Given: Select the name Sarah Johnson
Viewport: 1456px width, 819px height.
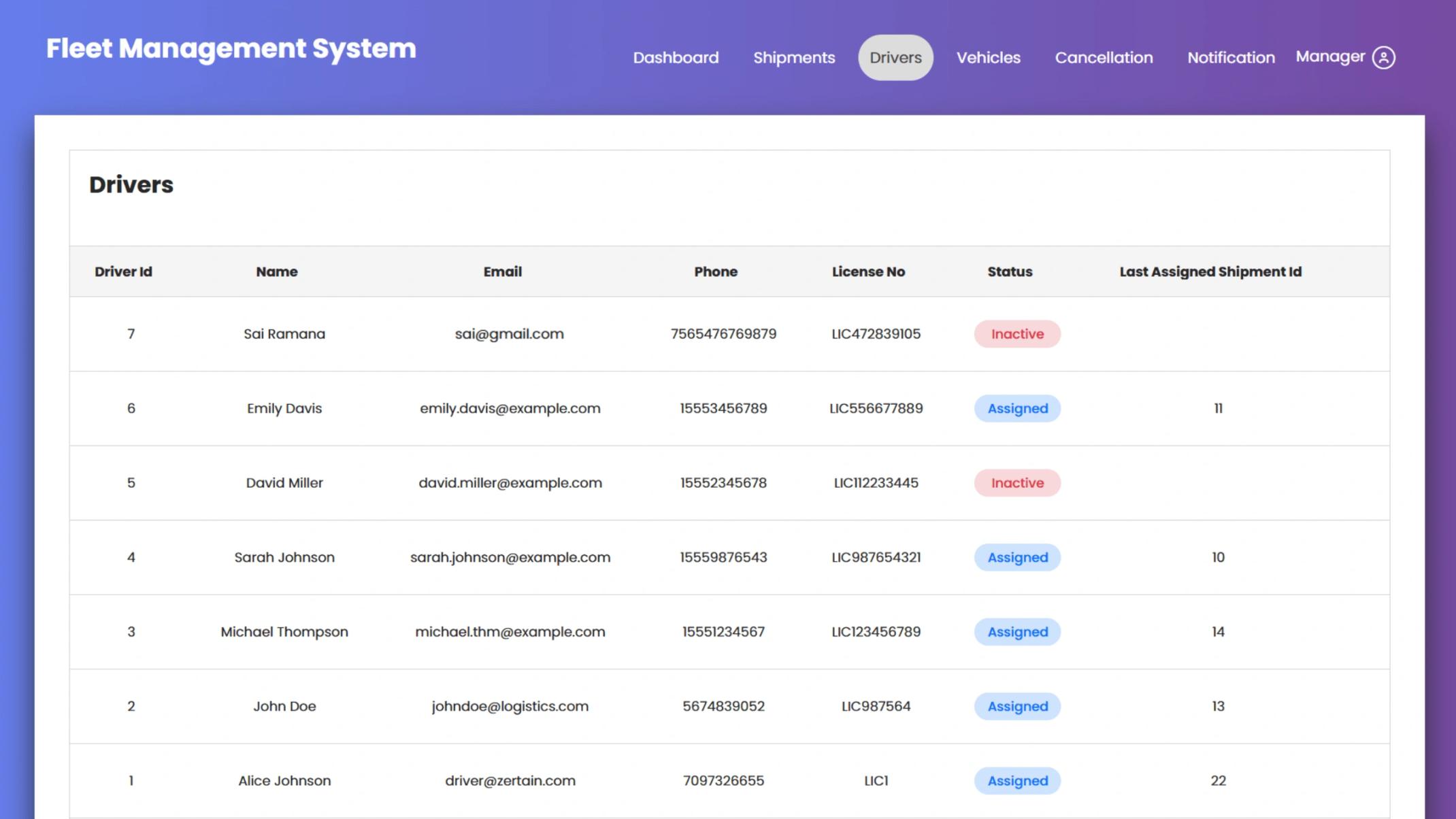Looking at the screenshot, I should (x=284, y=557).
